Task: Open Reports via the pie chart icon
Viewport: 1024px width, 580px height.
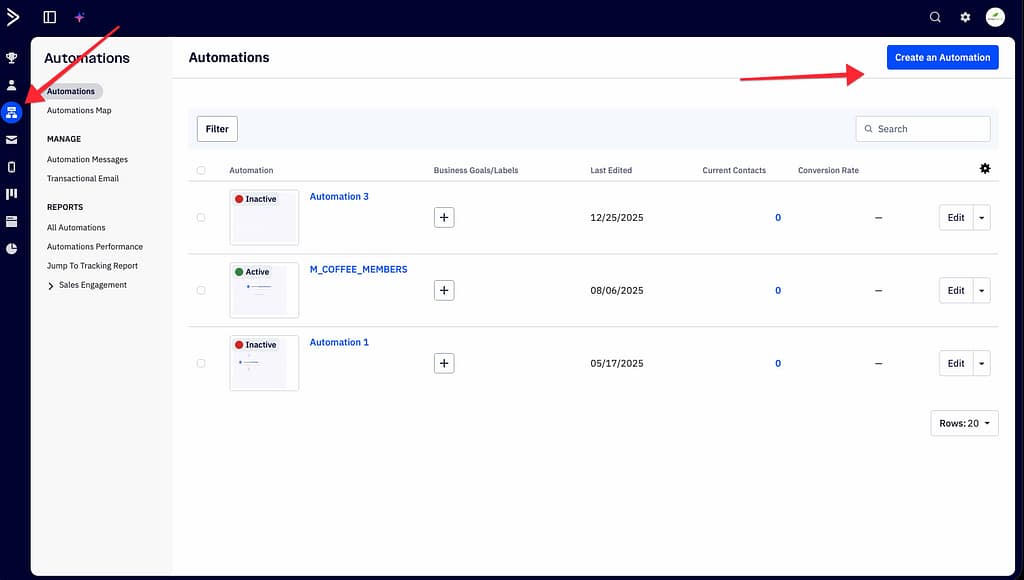Action: coord(12,248)
